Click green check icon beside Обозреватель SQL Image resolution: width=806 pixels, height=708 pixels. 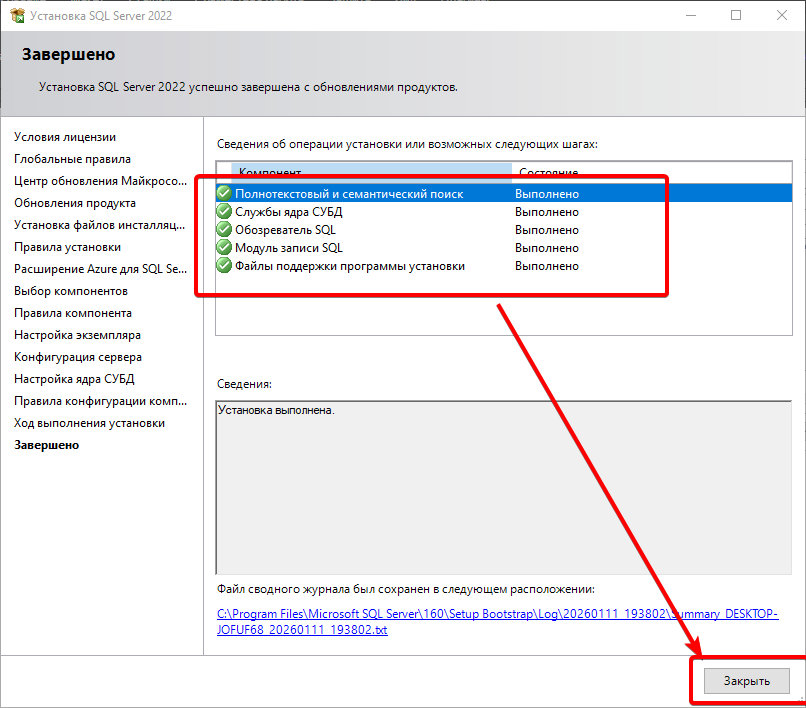point(224,229)
